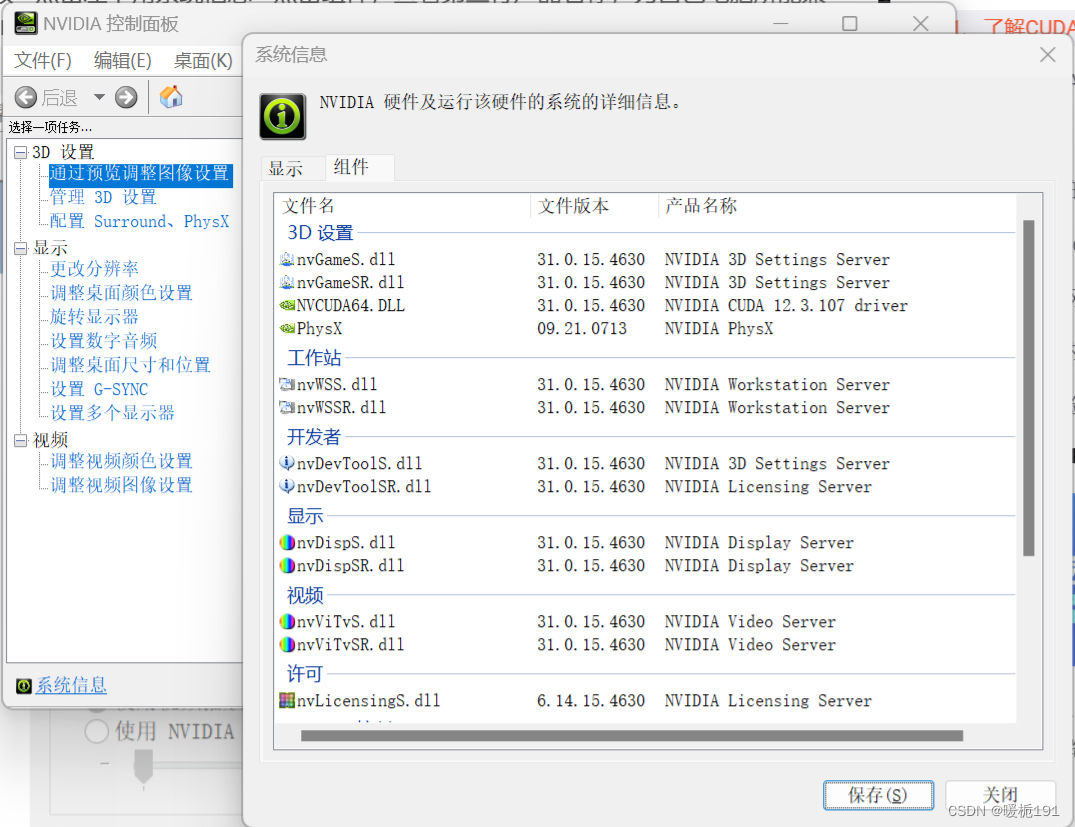Open the 文件(F) menu
This screenshot has height=827, width=1075.
tap(43, 61)
